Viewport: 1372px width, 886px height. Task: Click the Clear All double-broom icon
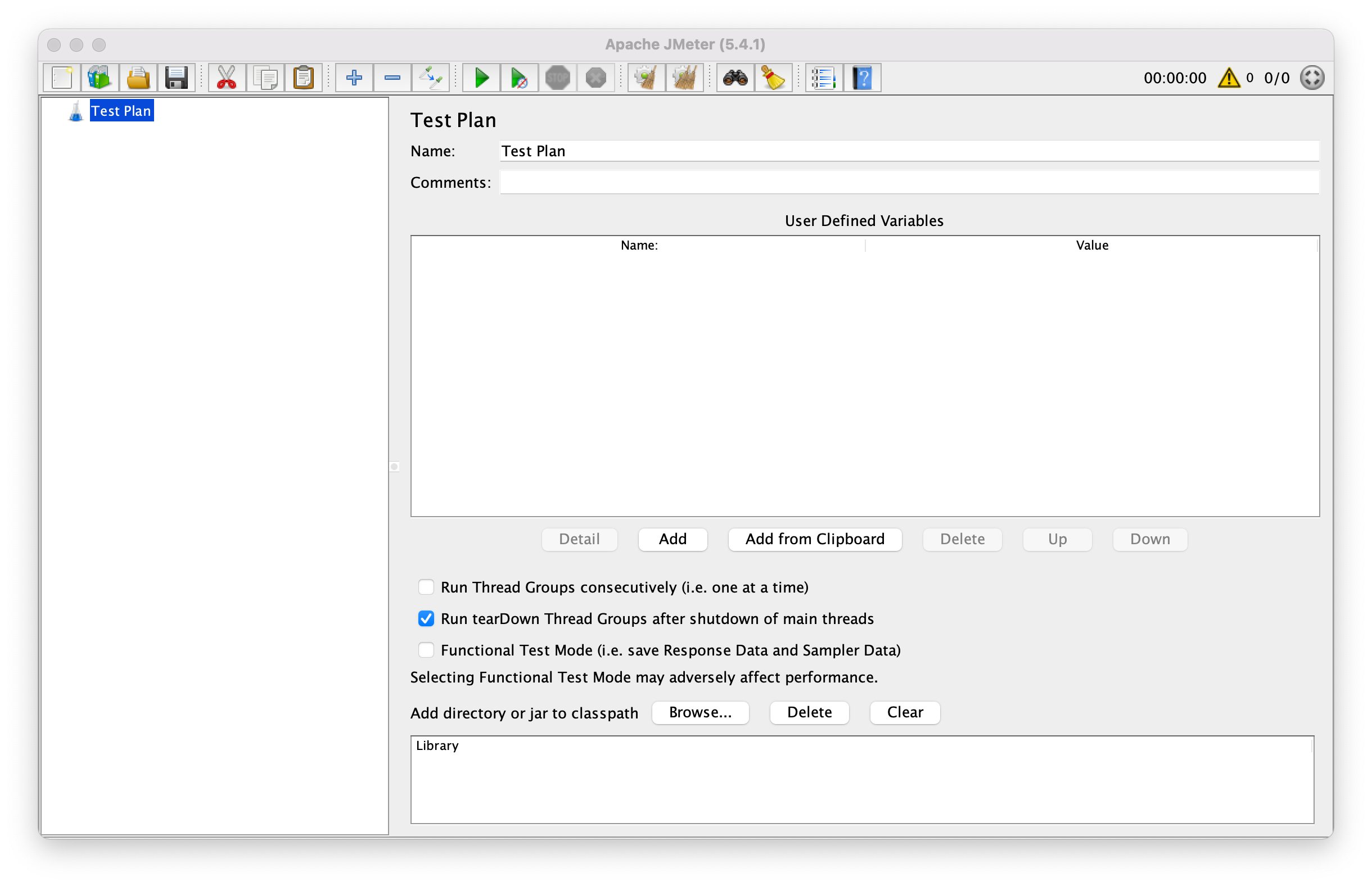point(684,78)
